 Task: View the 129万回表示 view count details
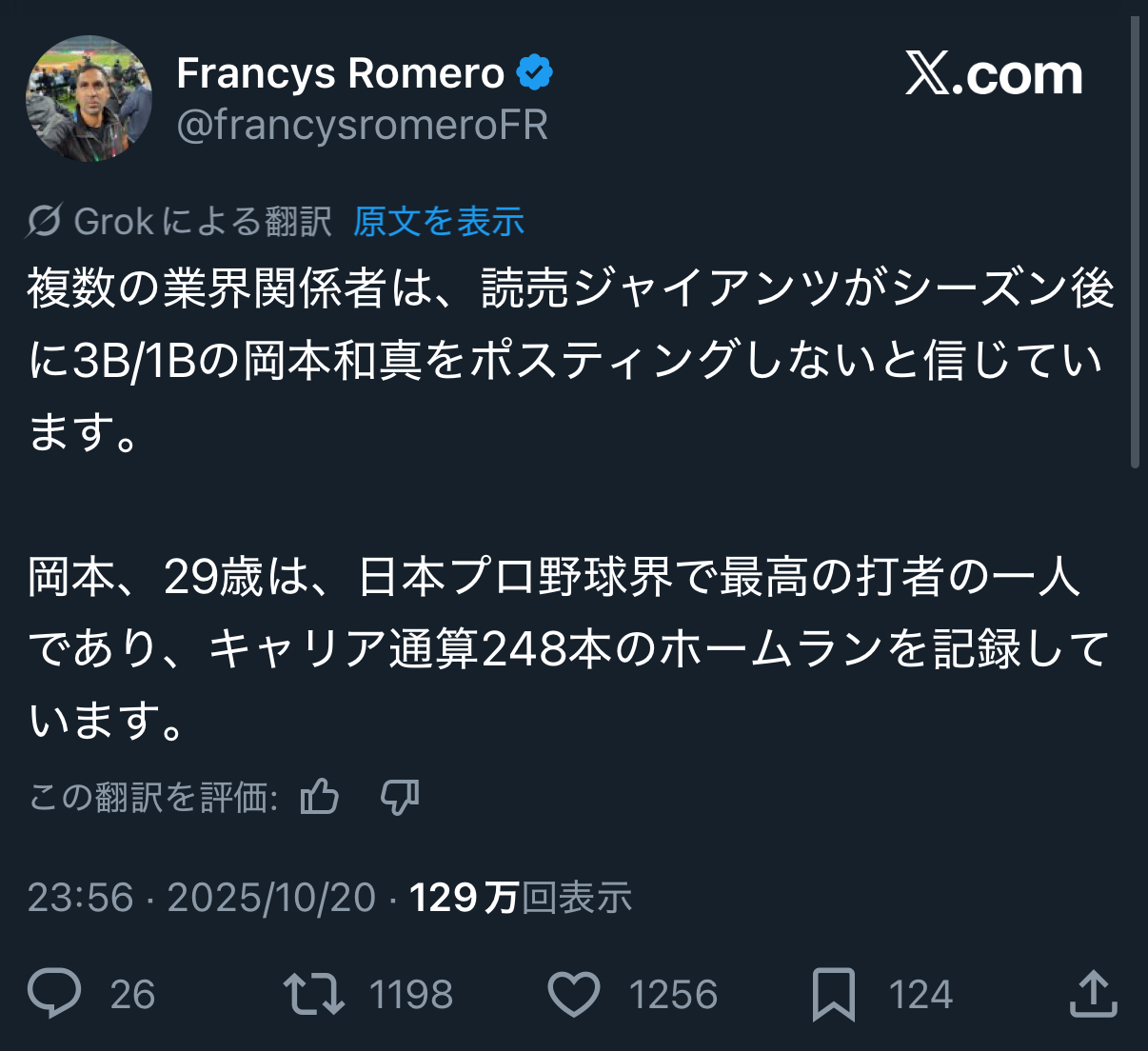click(x=521, y=898)
